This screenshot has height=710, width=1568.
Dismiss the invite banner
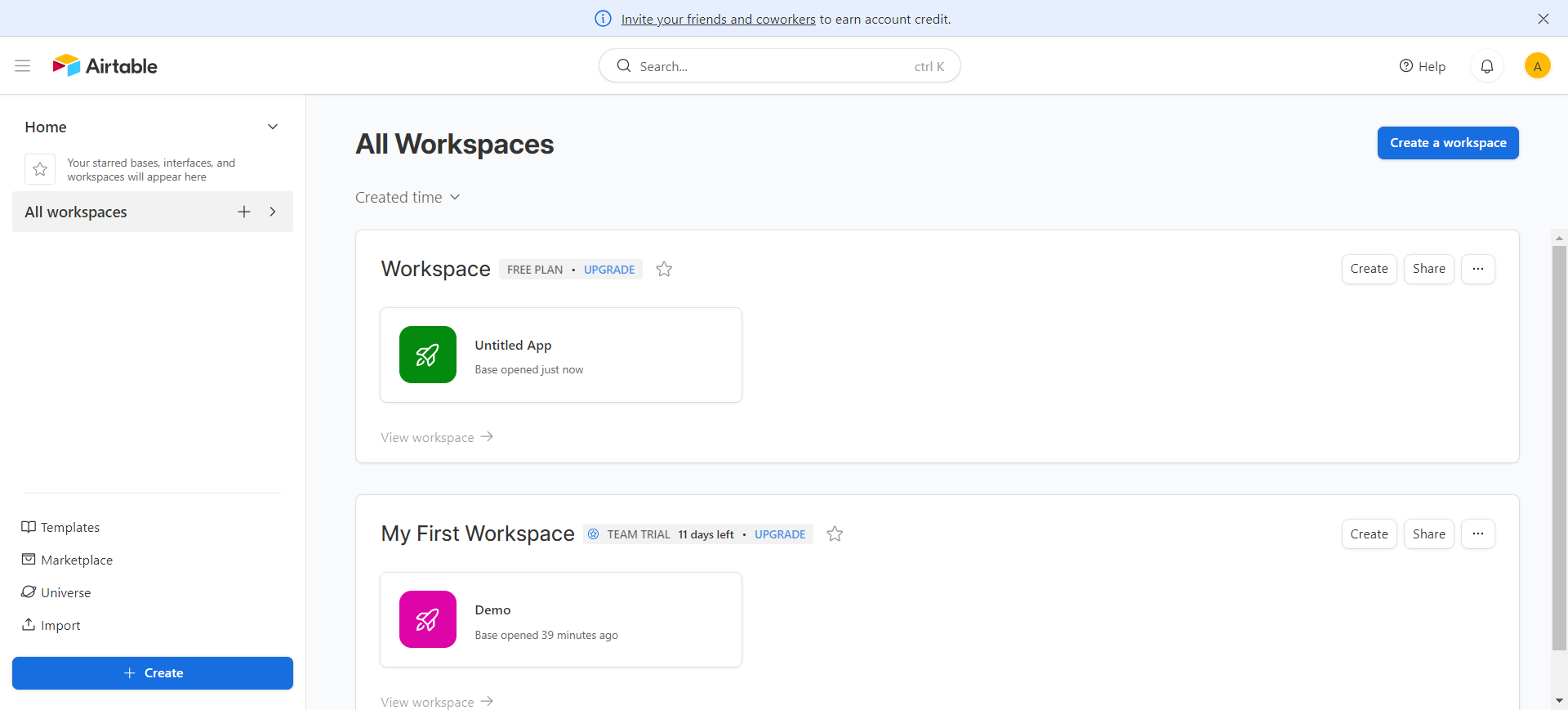[x=1543, y=19]
